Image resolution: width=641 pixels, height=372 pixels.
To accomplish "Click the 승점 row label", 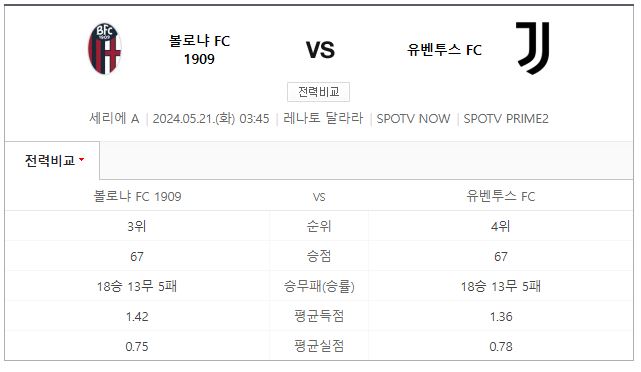I will pyautogui.click(x=319, y=256).
